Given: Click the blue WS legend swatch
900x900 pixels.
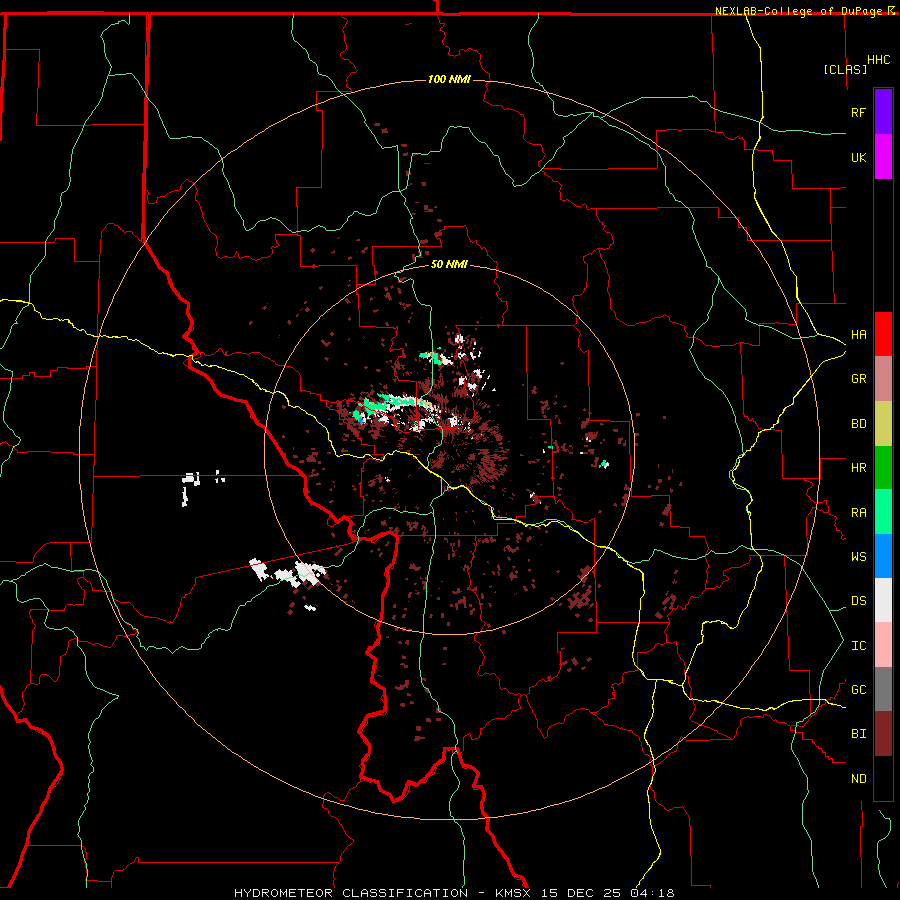Looking at the screenshot, I should pyautogui.click(x=883, y=556).
